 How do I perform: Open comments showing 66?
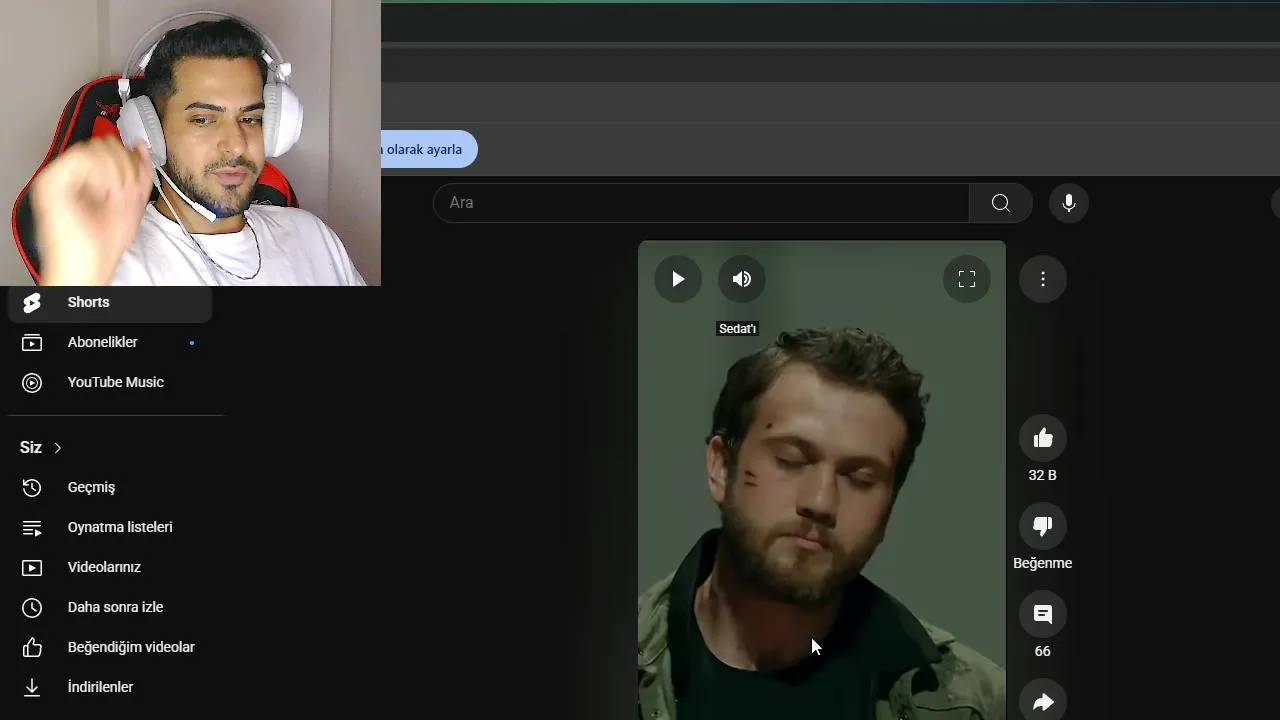1043,614
